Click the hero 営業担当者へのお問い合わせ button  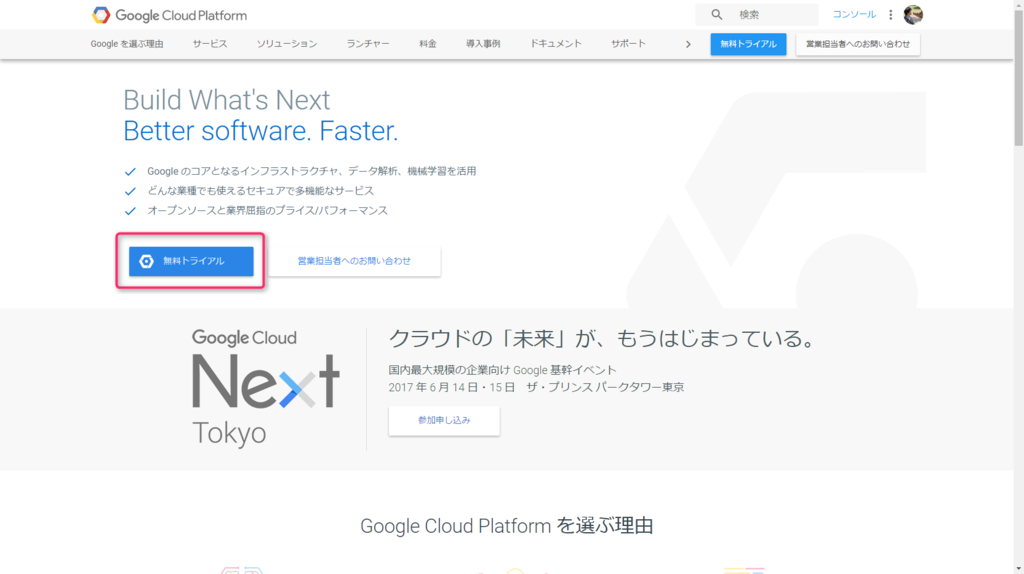[354, 261]
